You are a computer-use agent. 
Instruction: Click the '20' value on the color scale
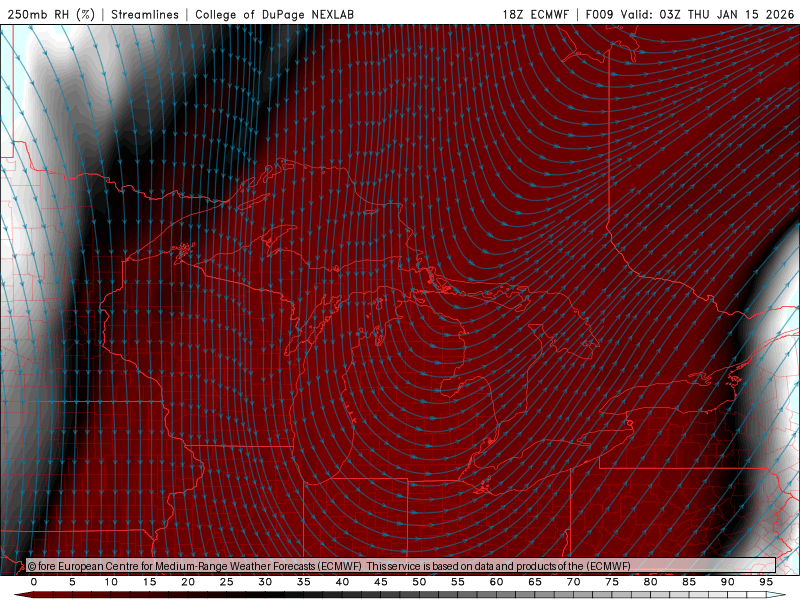pos(188,582)
